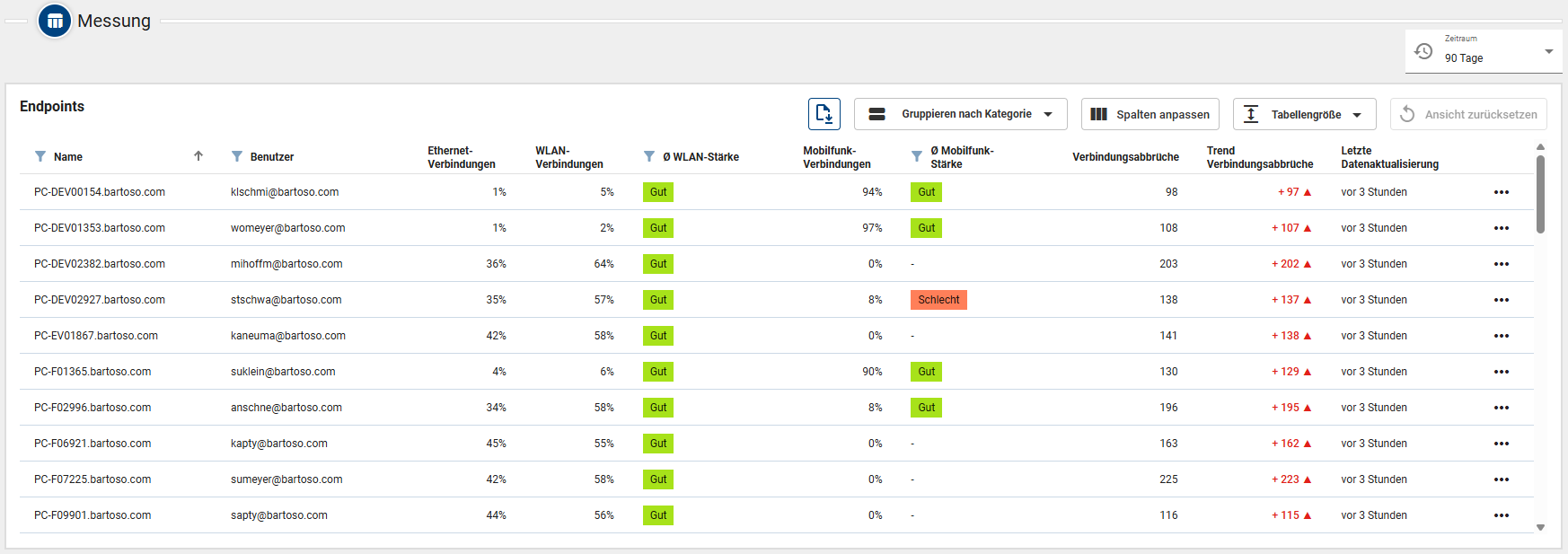This screenshot has height=554, width=1568.
Task: Open the Zeitraum 90 Tage dropdown
Action: tap(1484, 51)
